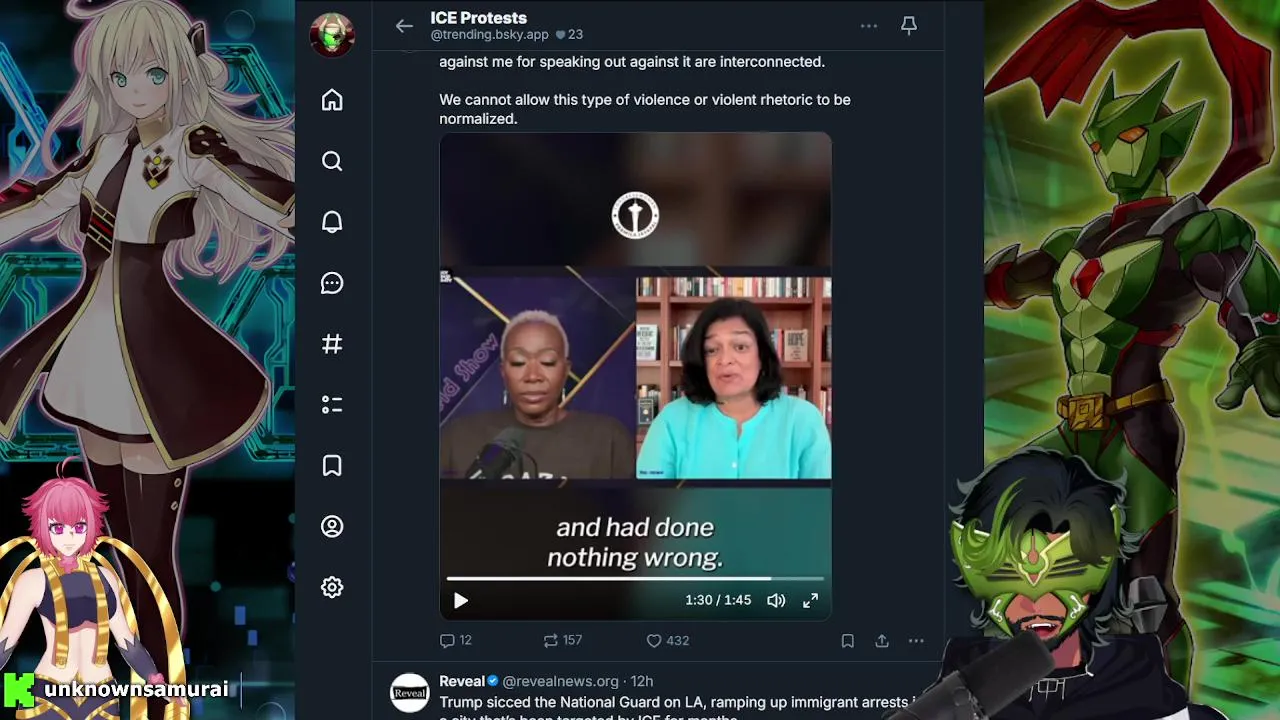Open Feeds hashtag icon in sidebar
1280x720 pixels.
pyautogui.click(x=332, y=344)
